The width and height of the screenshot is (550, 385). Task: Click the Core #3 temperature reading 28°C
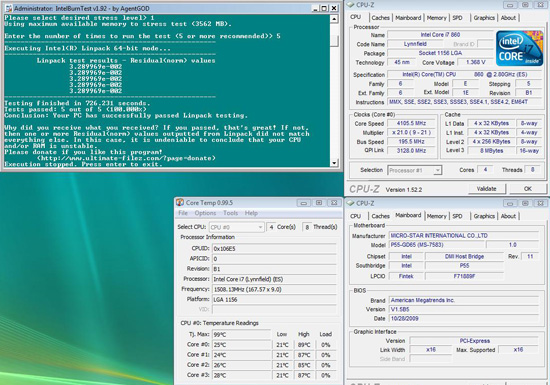point(241,375)
